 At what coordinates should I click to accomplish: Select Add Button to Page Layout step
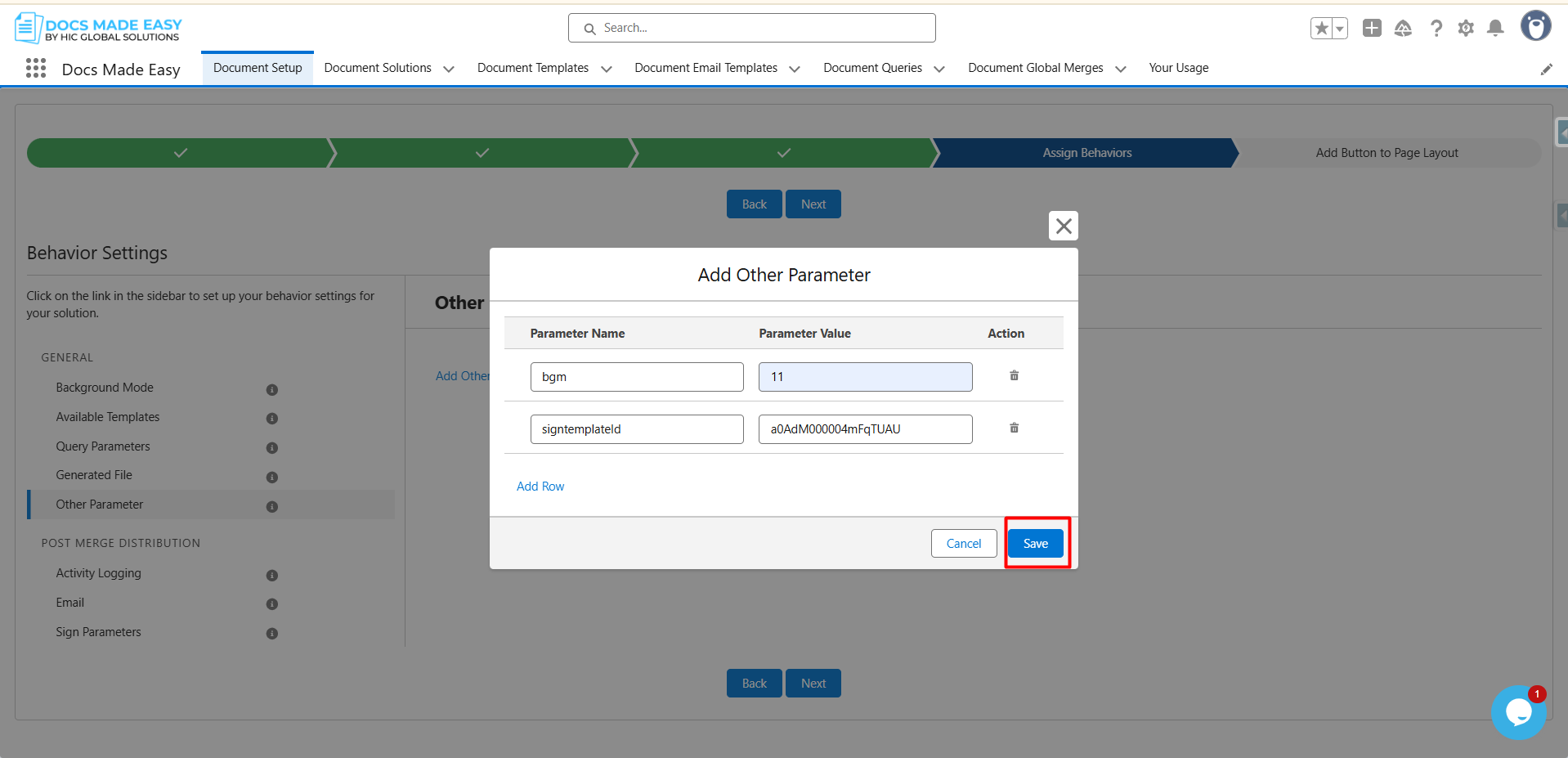tap(1387, 153)
